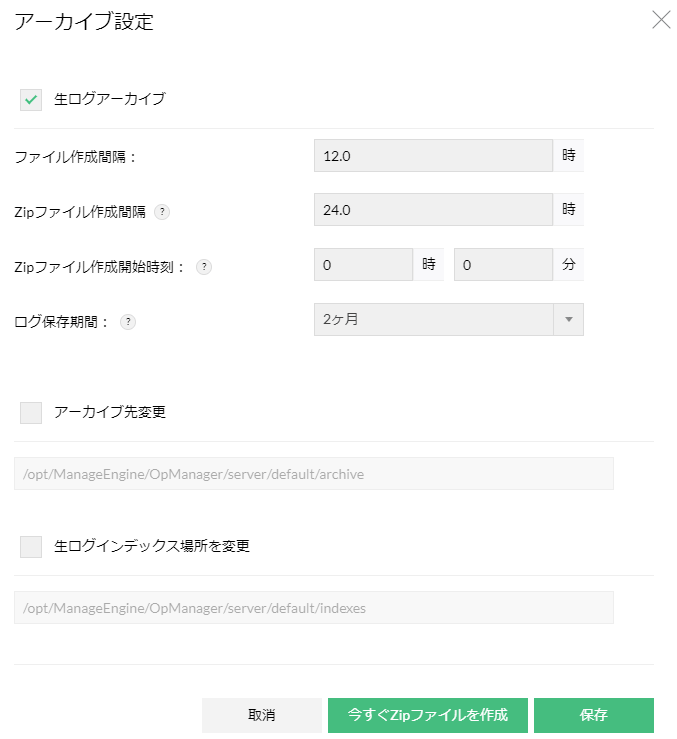Viewport: 677px width, 739px height.
Task: Click help icon beside Zipファイル作成間隔
Action: [163, 212]
